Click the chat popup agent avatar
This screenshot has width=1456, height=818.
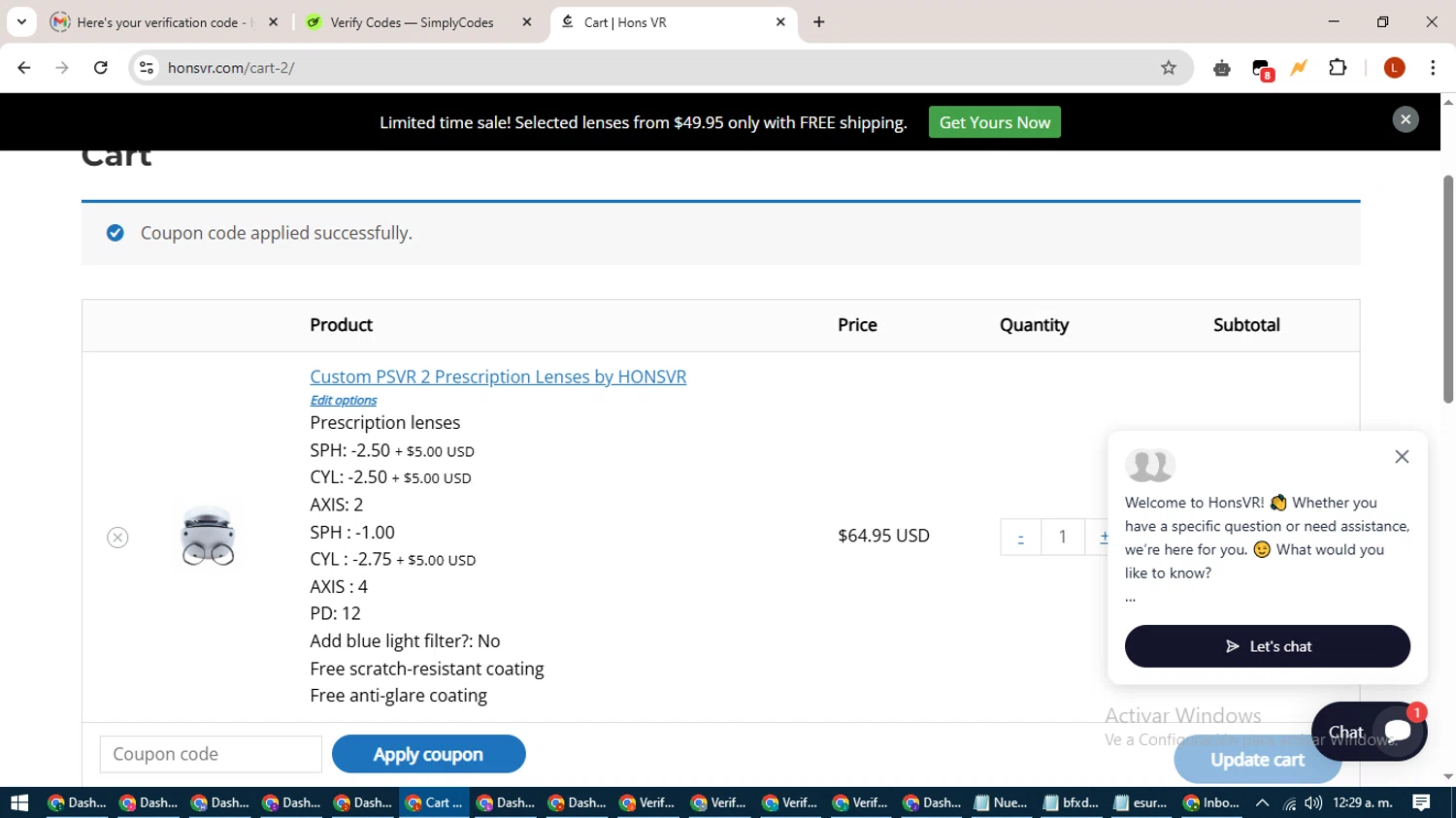coord(1150,466)
